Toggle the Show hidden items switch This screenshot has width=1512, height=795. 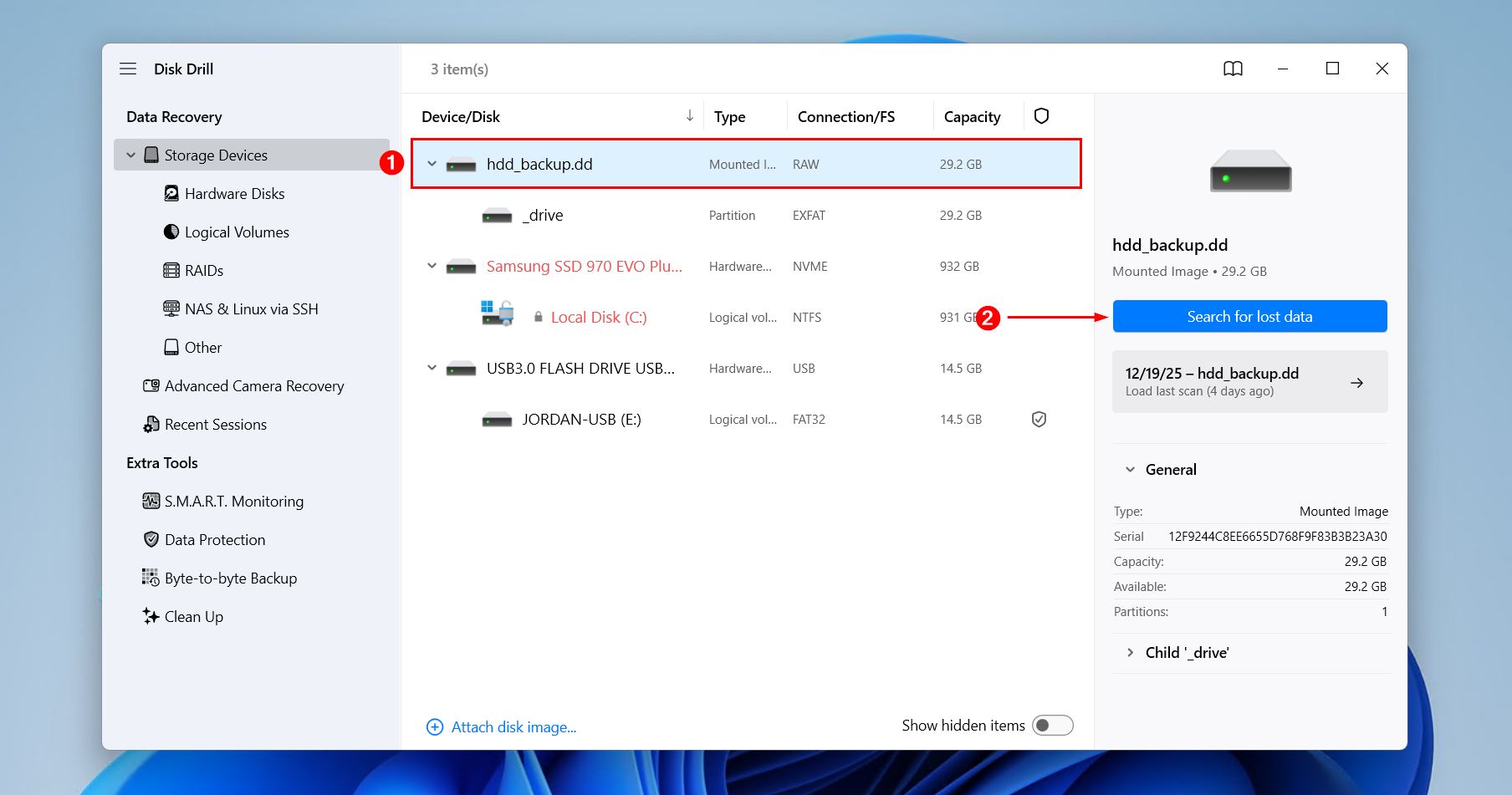coord(1052,726)
